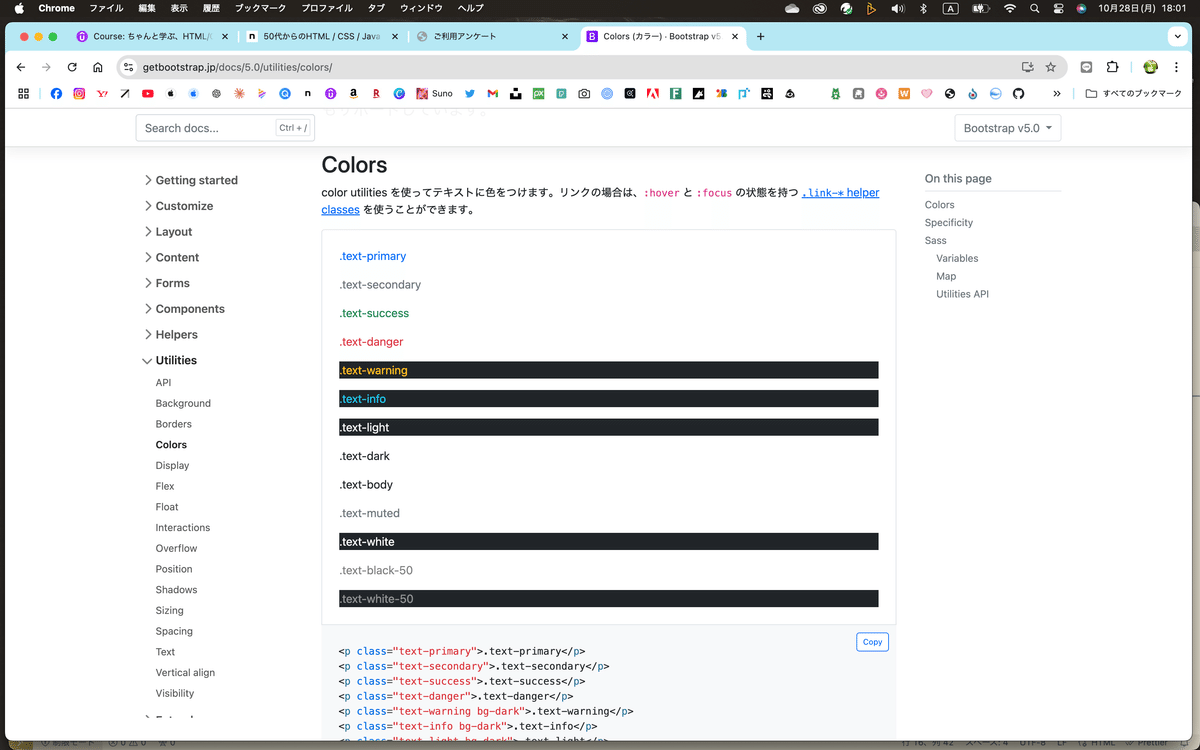Open the GitHub bookmark icon
1200x750 pixels.
coord(1017,93)
